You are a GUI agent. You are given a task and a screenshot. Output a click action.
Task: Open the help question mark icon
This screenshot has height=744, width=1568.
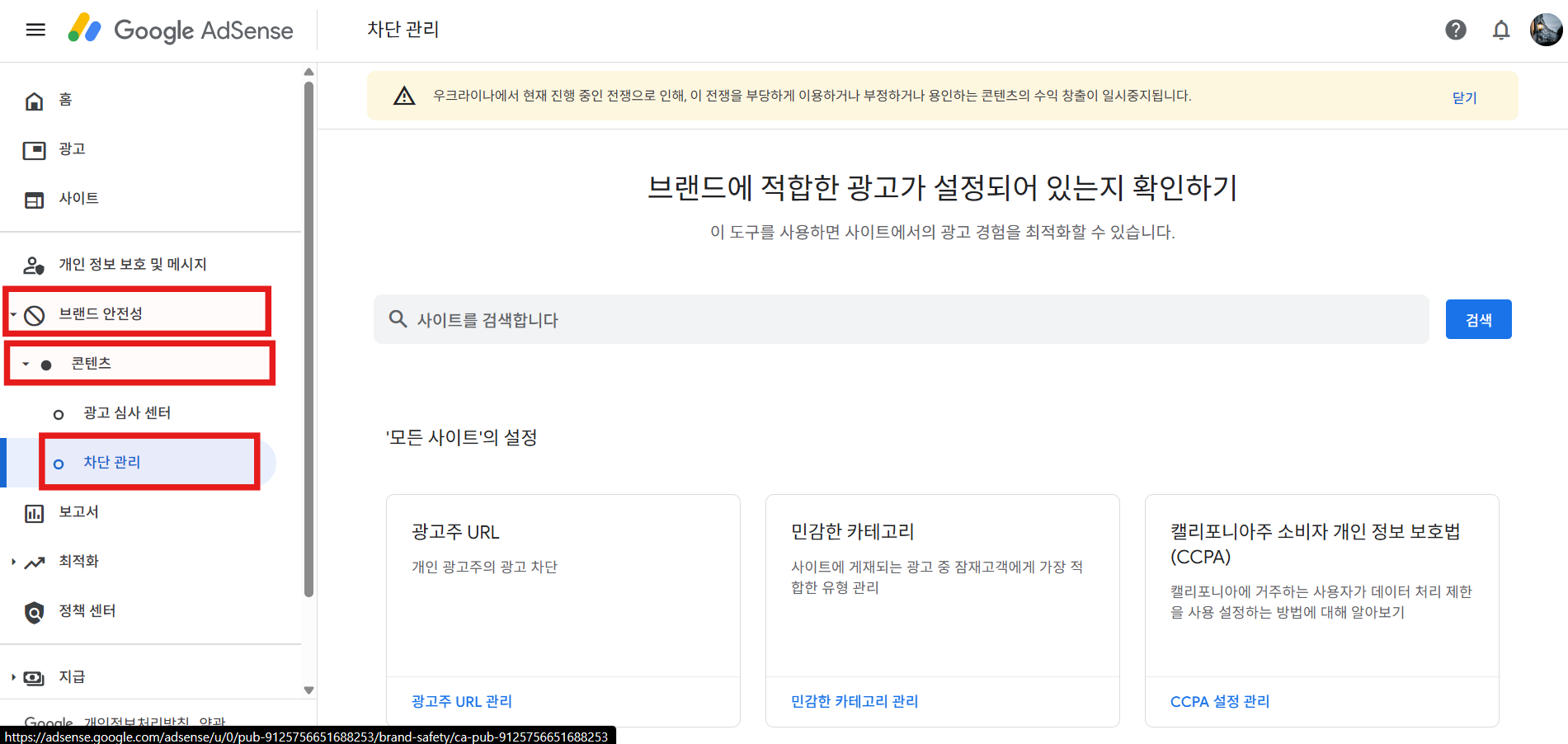coord(1456,30)
